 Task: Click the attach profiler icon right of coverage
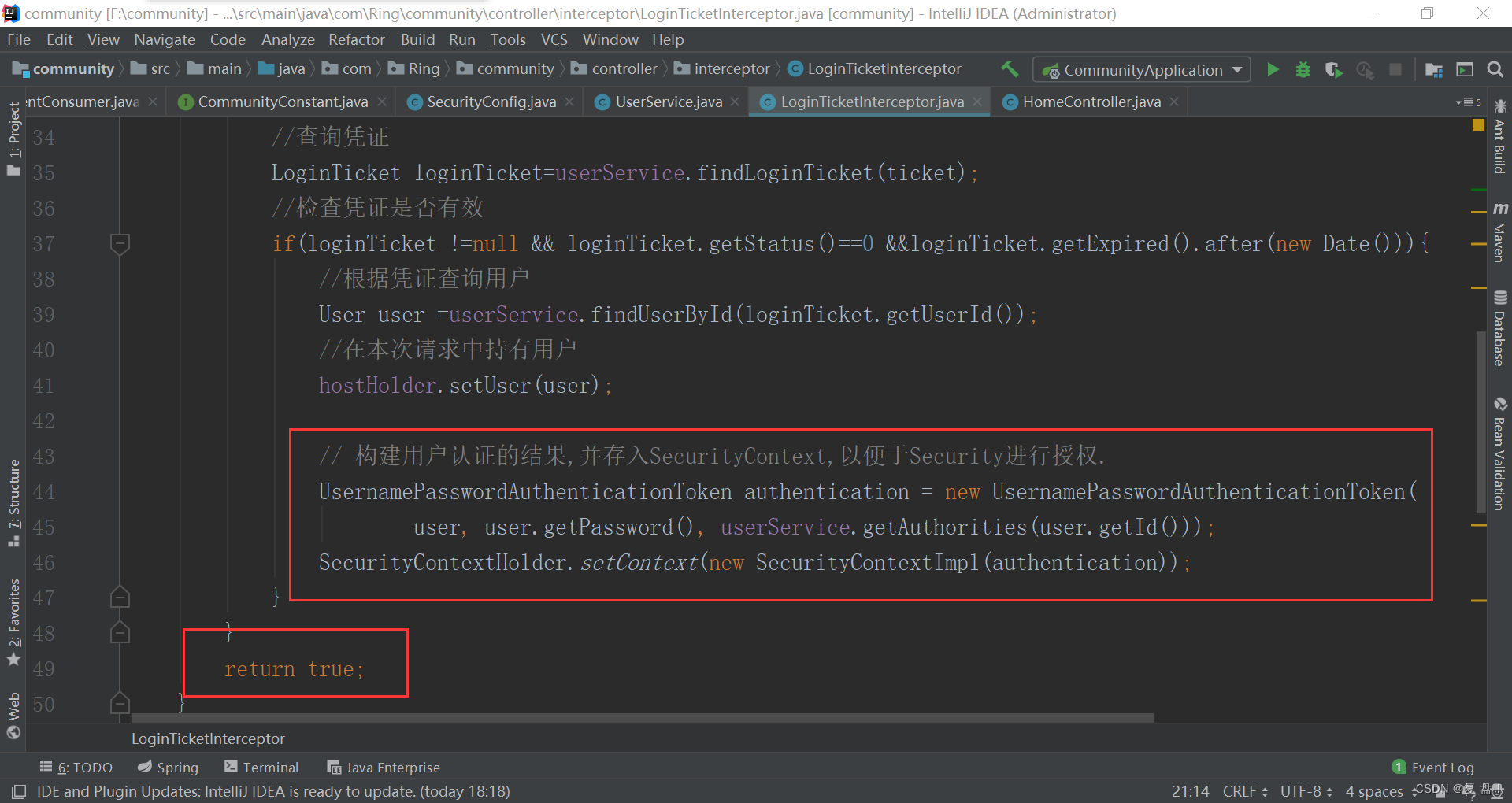click(1365, 69)
